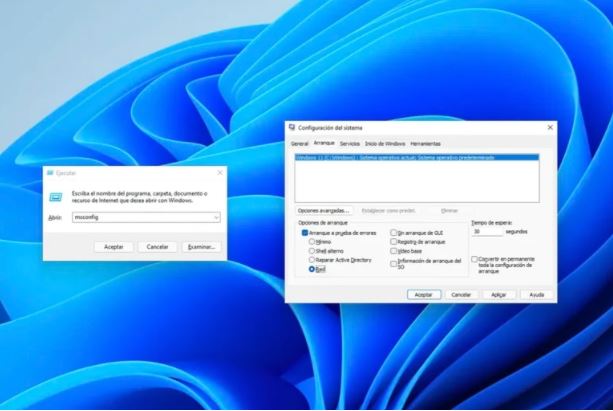
Task: Select the Arranque tab
Action: [x=324, y=143]
